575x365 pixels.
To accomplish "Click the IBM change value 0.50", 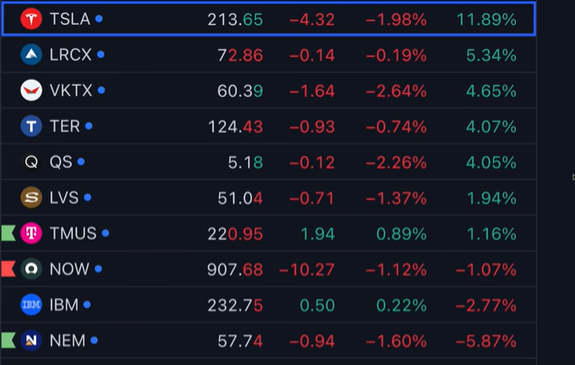I will 318,306.
